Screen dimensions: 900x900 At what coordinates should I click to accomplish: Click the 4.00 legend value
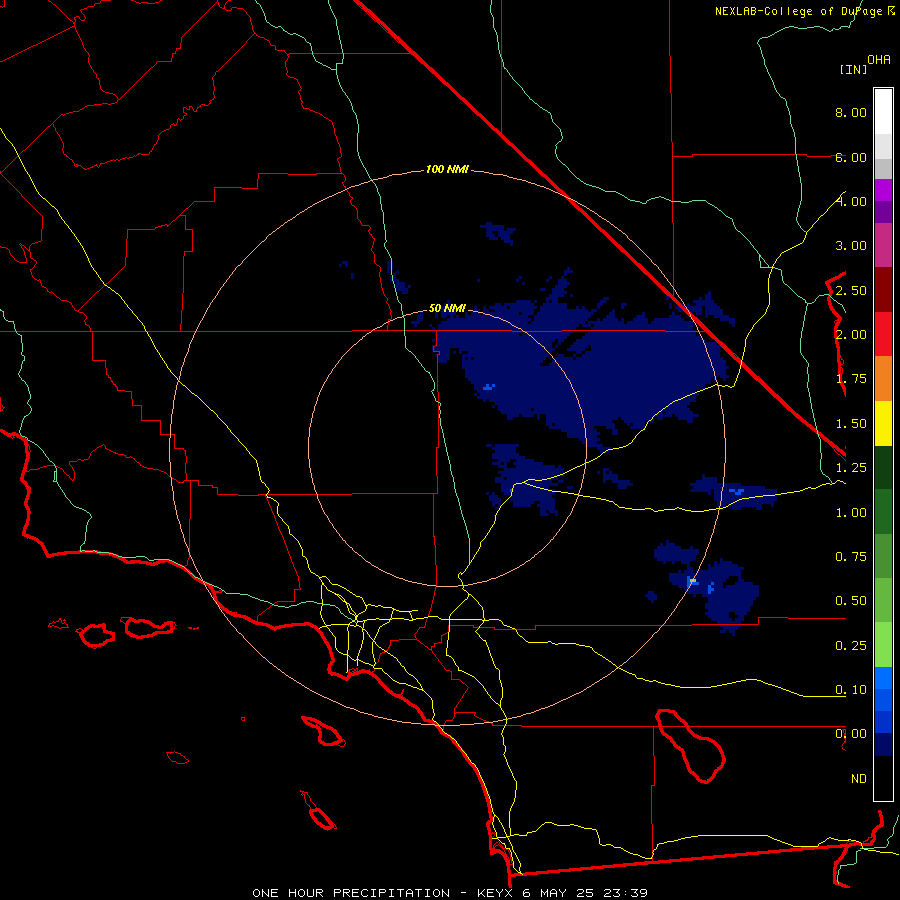click(x=851, y=201)
